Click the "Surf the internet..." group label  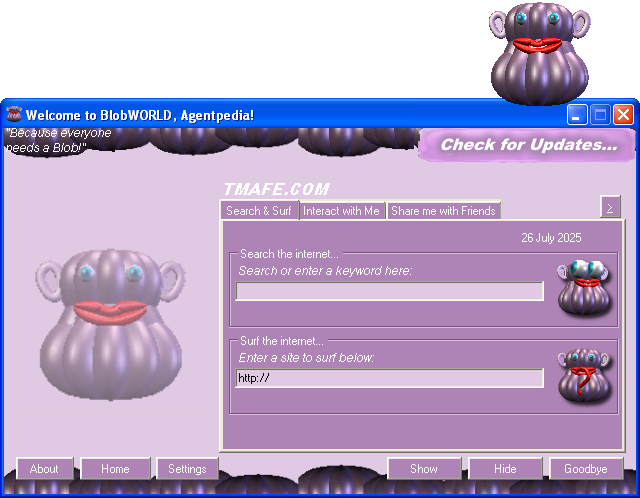click(282, 341)
